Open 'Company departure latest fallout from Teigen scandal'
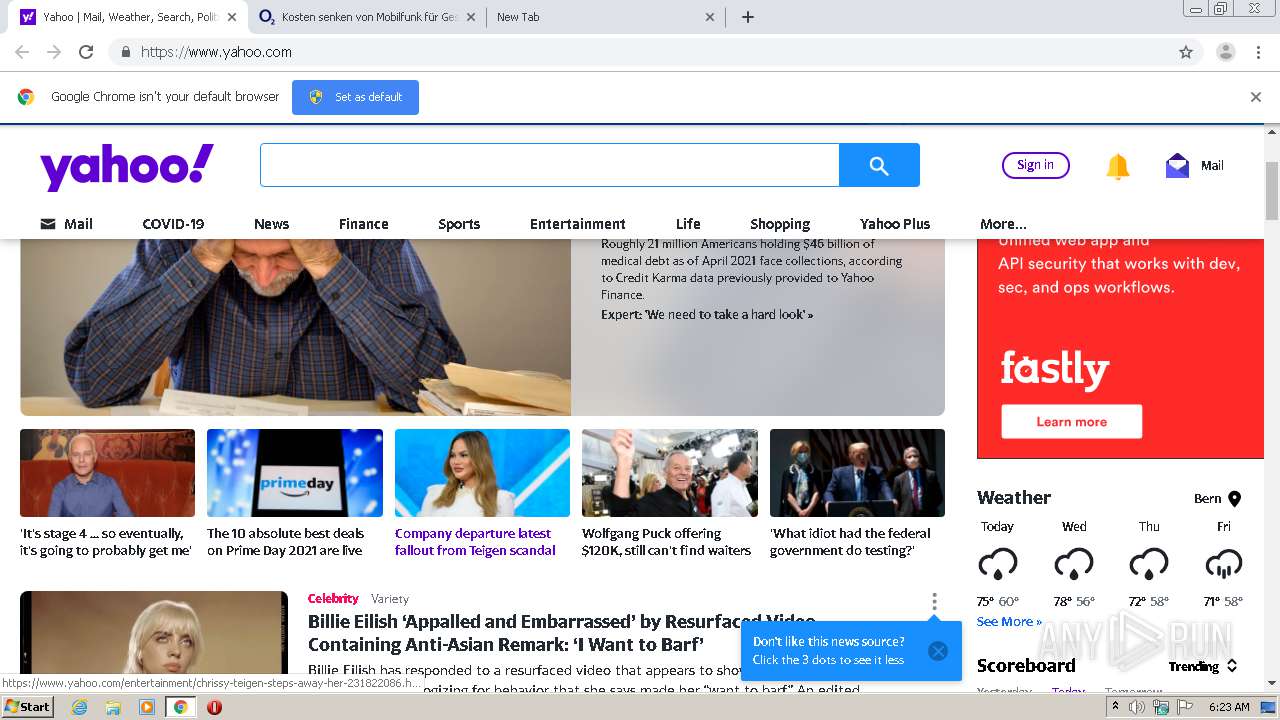 475,542
